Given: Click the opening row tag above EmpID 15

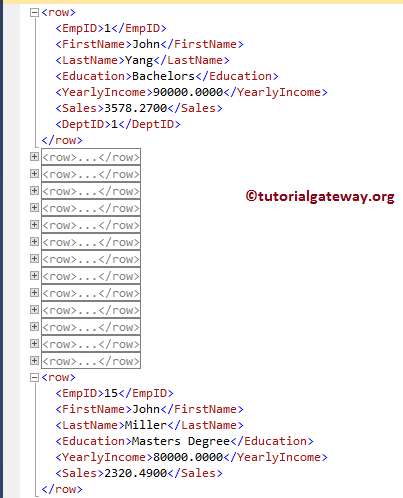Looking at the screenshot, I should [x=59, y=378].
